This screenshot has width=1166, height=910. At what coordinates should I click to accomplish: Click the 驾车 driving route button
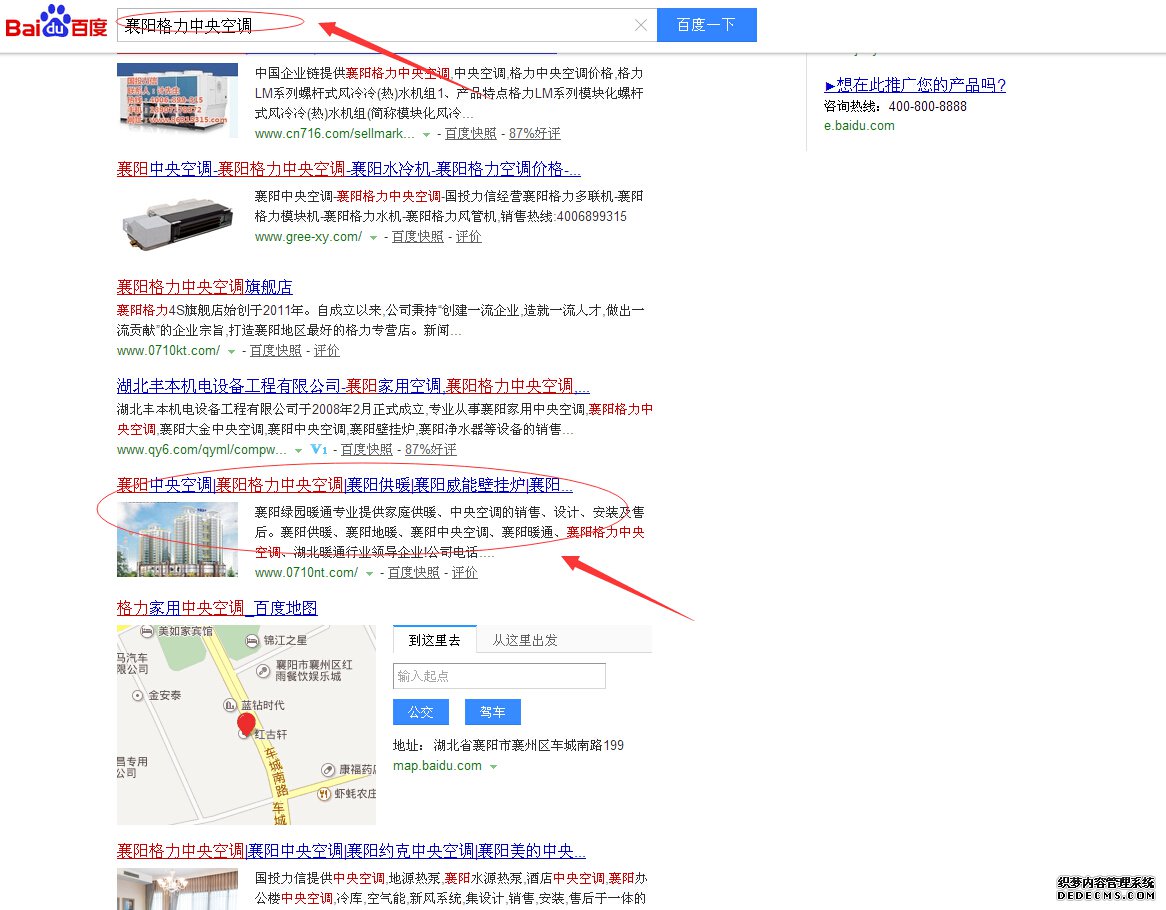[492, 712]
